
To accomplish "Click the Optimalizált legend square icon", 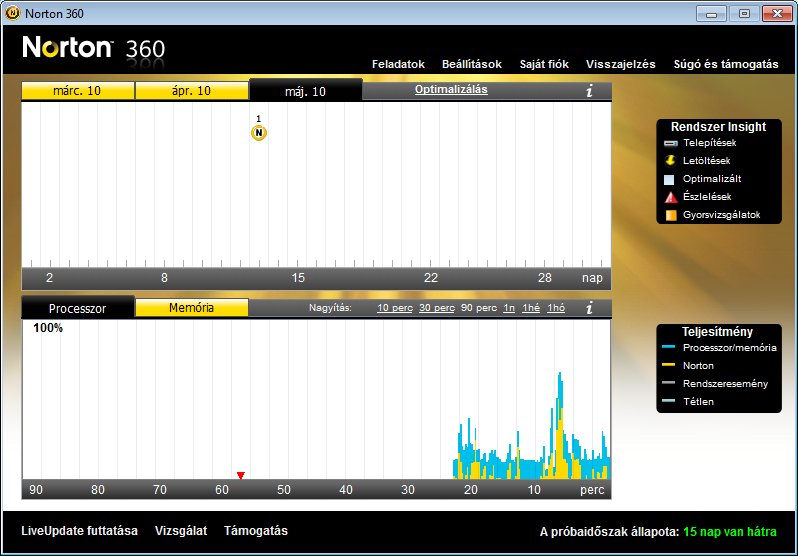I will point(669,179).
